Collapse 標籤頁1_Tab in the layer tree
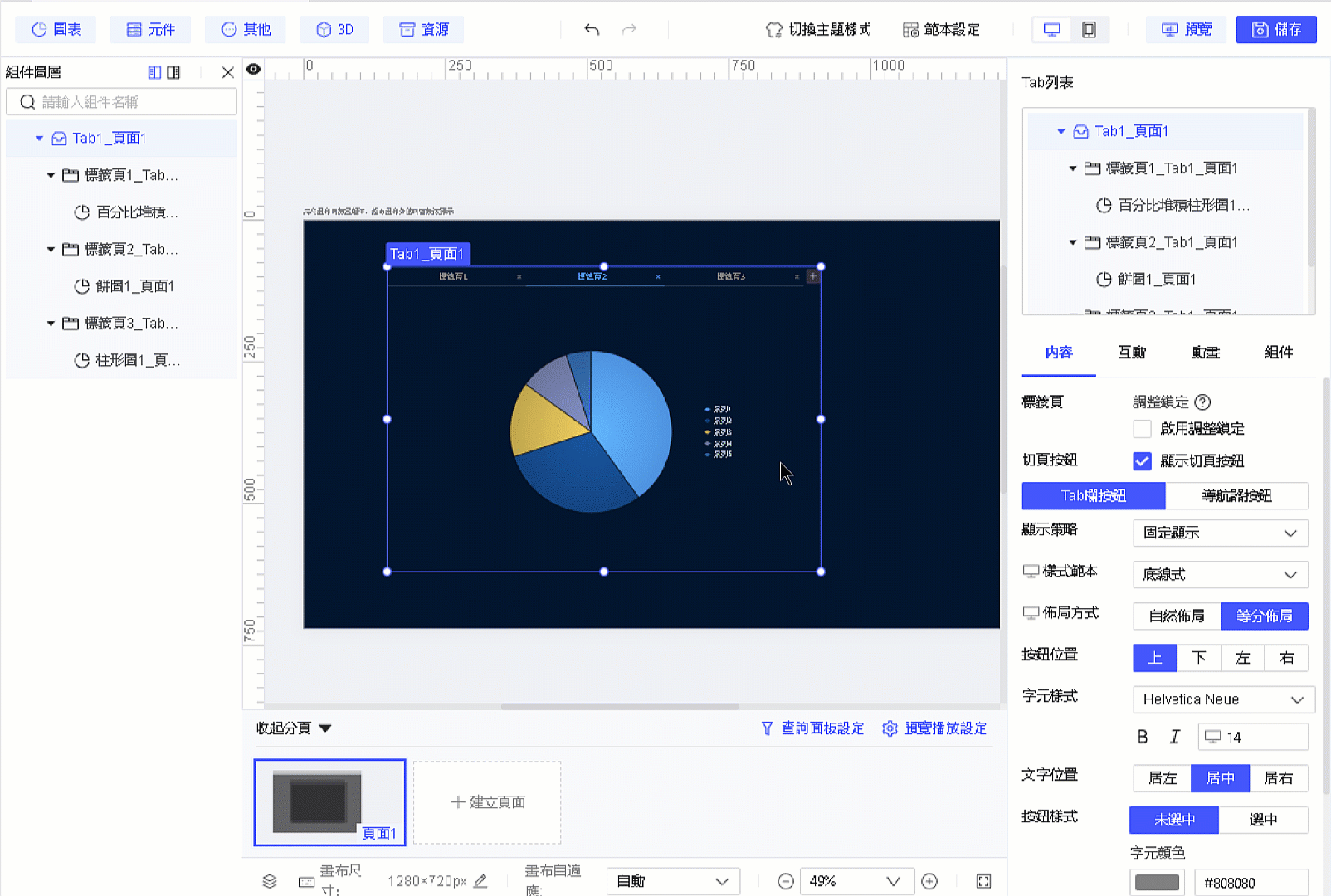1331x896 pixels. click(51, 176)
